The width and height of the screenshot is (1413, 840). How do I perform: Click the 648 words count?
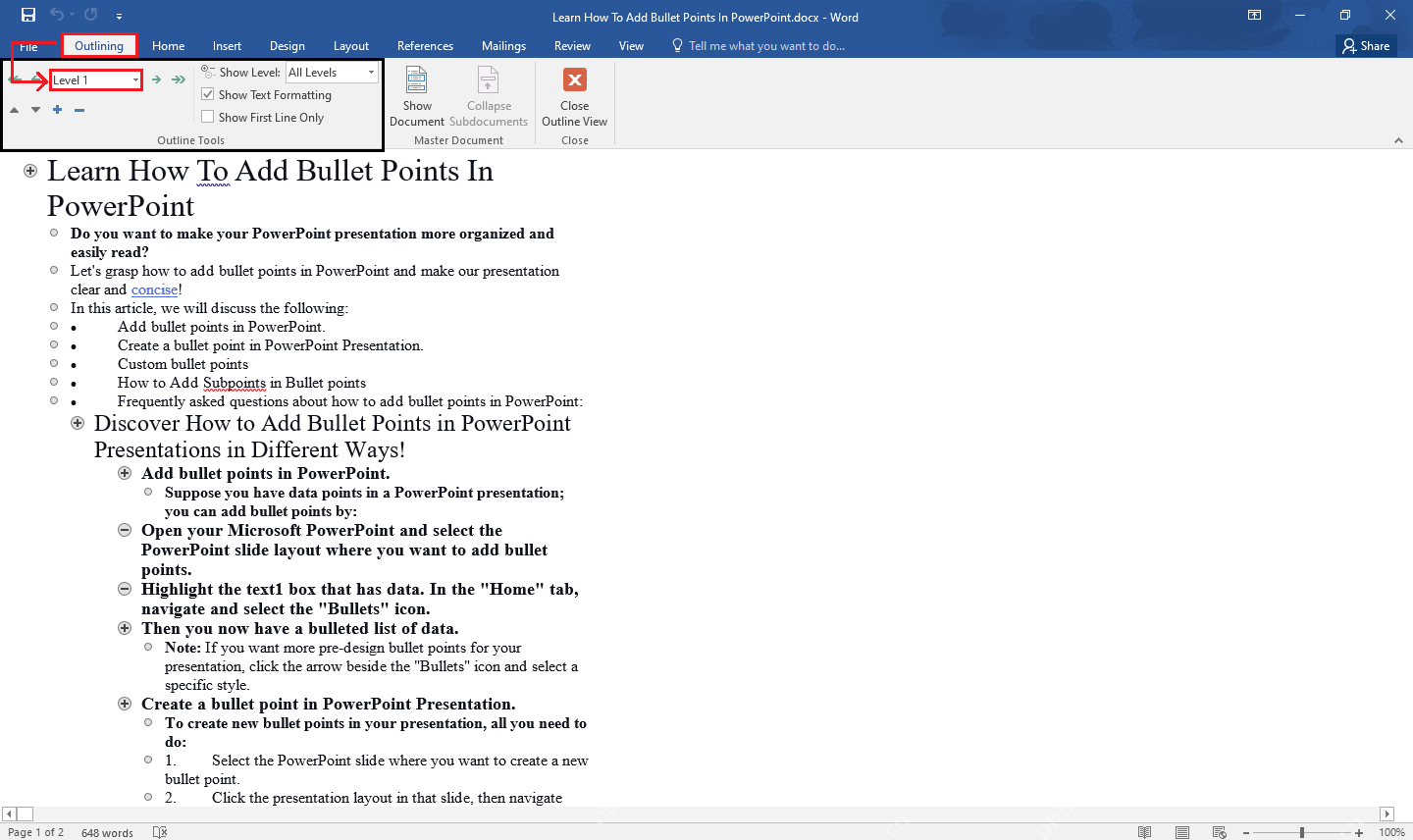(x=107, y=832)
